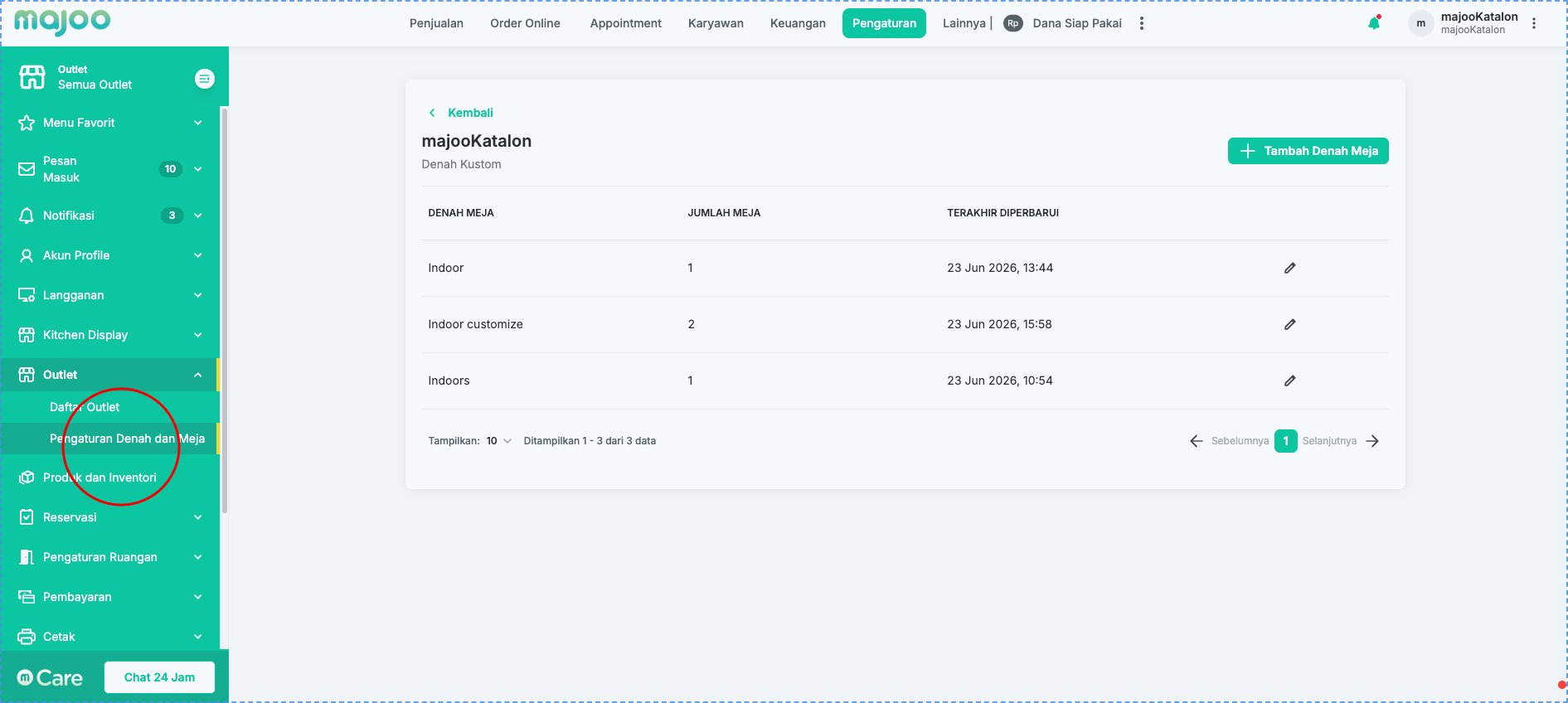Viewport: 1568px width, 703px height.
Task: Open the Lainnya menu
Action: pos(964,23)
